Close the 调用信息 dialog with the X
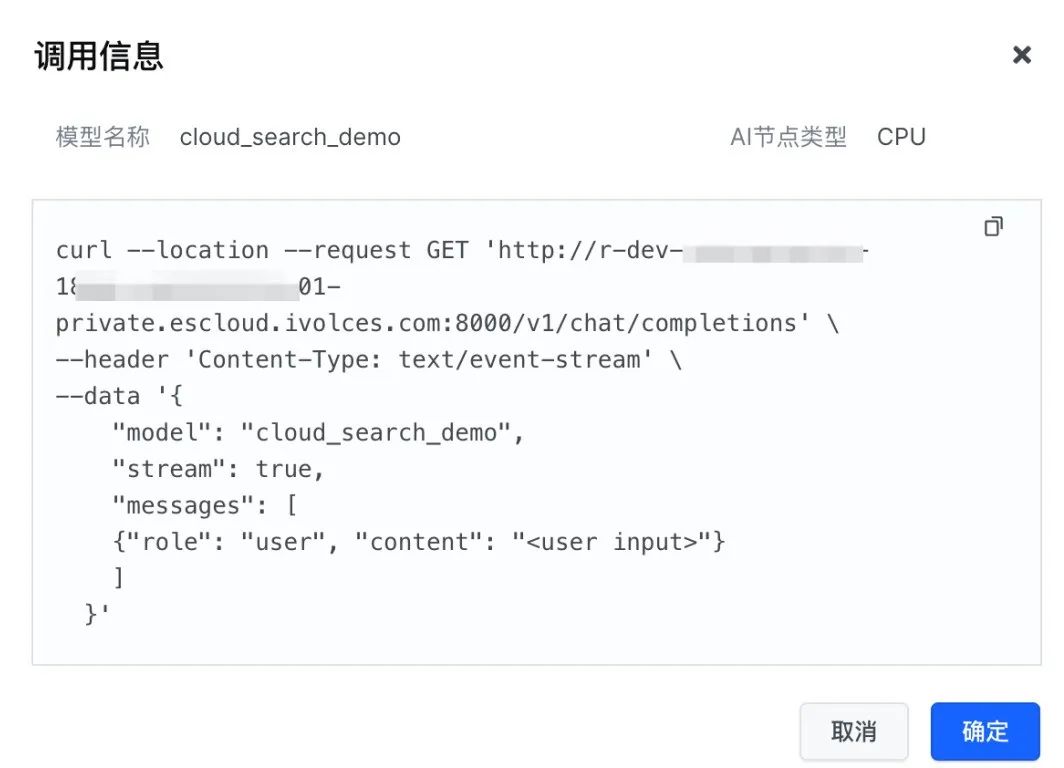 coord(1021,55)
